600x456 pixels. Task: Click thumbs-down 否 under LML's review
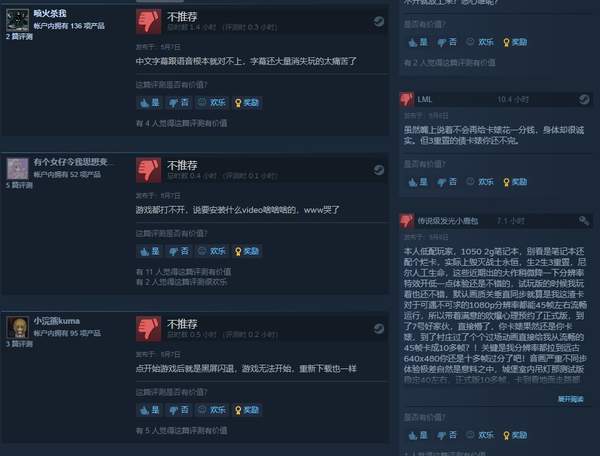[x=447, y=182]
